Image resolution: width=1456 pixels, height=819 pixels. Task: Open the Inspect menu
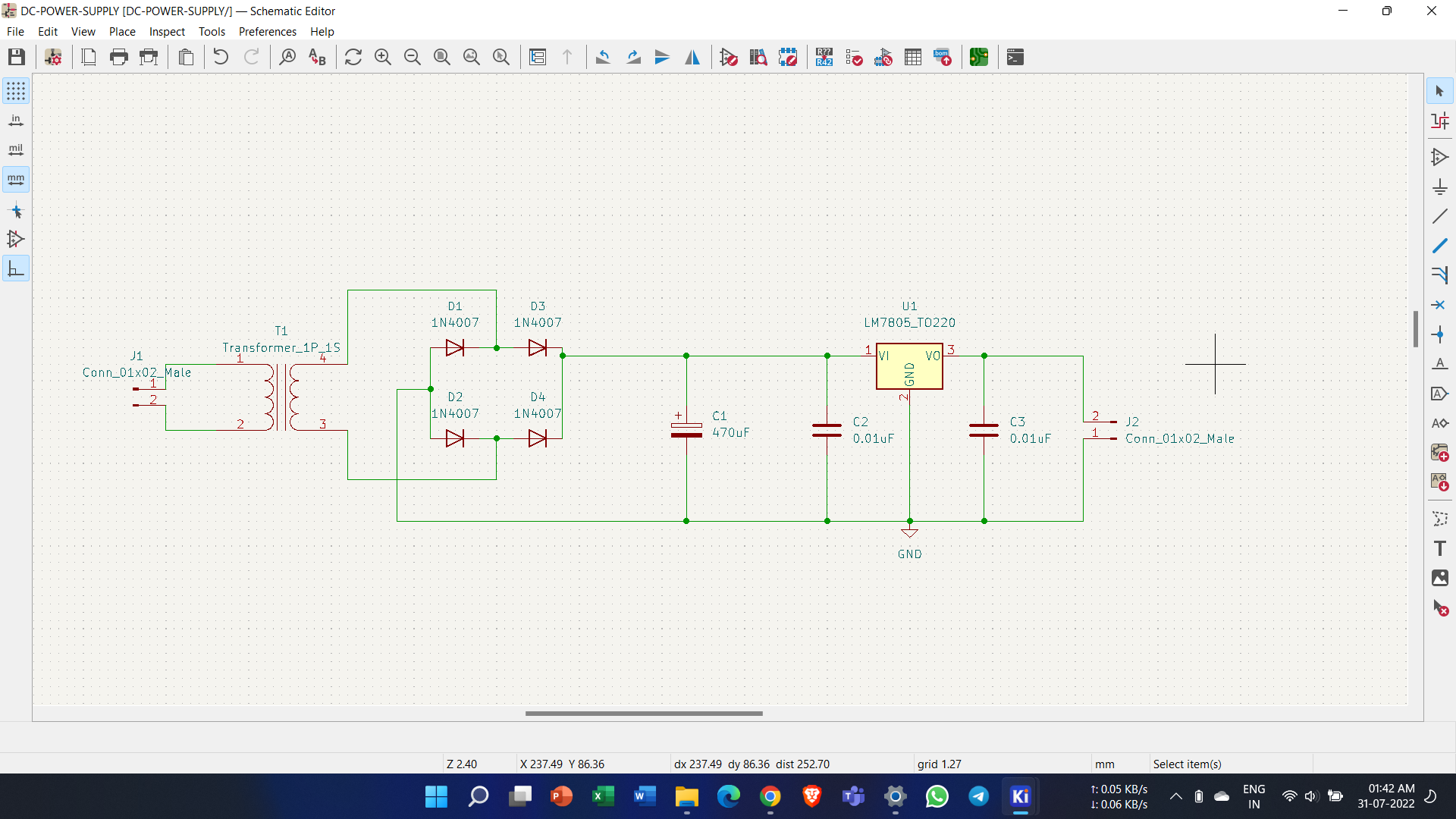167,32
